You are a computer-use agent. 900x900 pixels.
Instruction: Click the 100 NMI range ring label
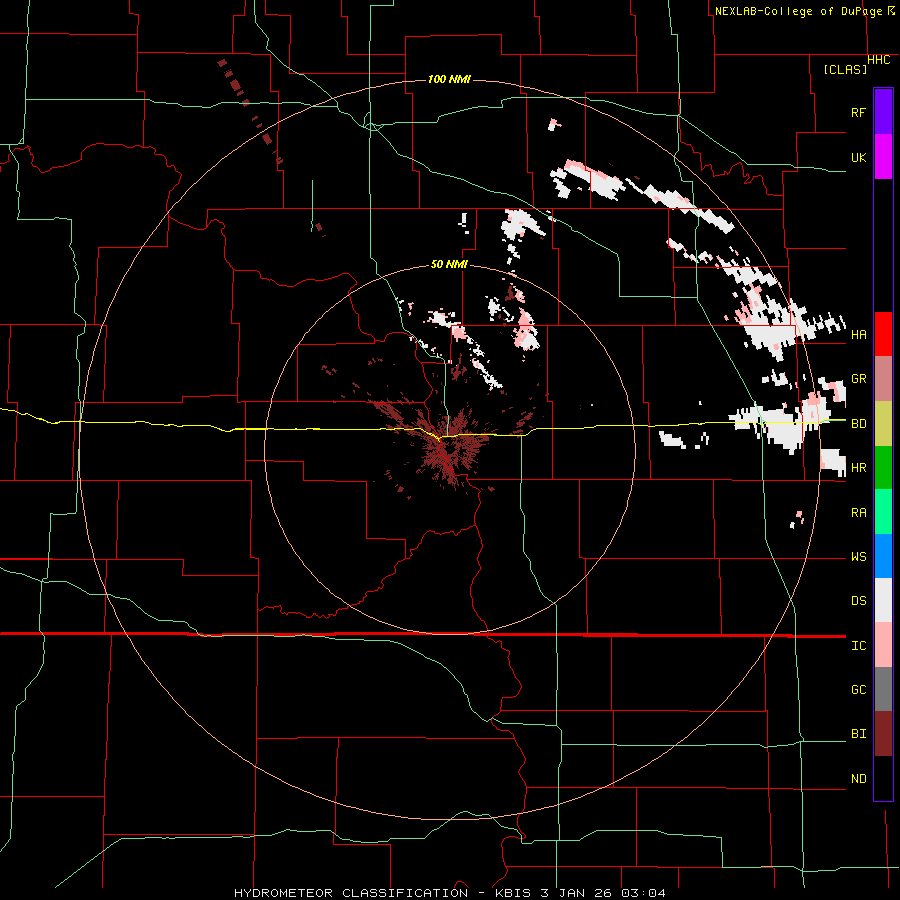(449, 79)
